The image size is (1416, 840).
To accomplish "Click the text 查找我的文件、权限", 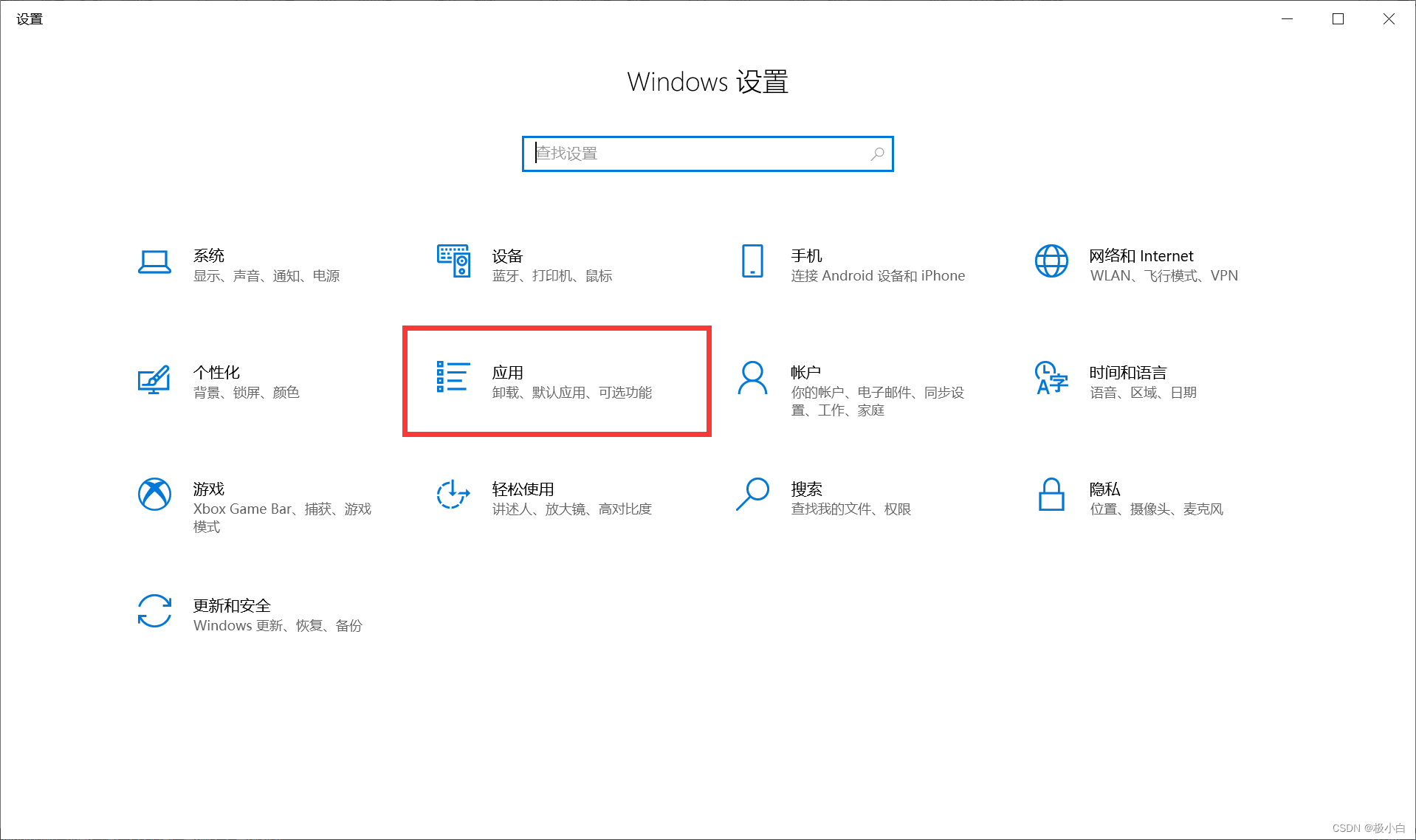I will coord(850,509).
